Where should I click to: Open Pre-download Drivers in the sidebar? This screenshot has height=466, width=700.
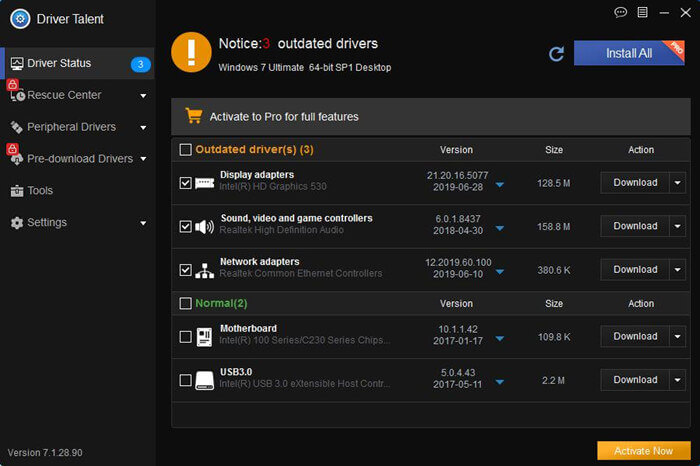click(78, 159)
